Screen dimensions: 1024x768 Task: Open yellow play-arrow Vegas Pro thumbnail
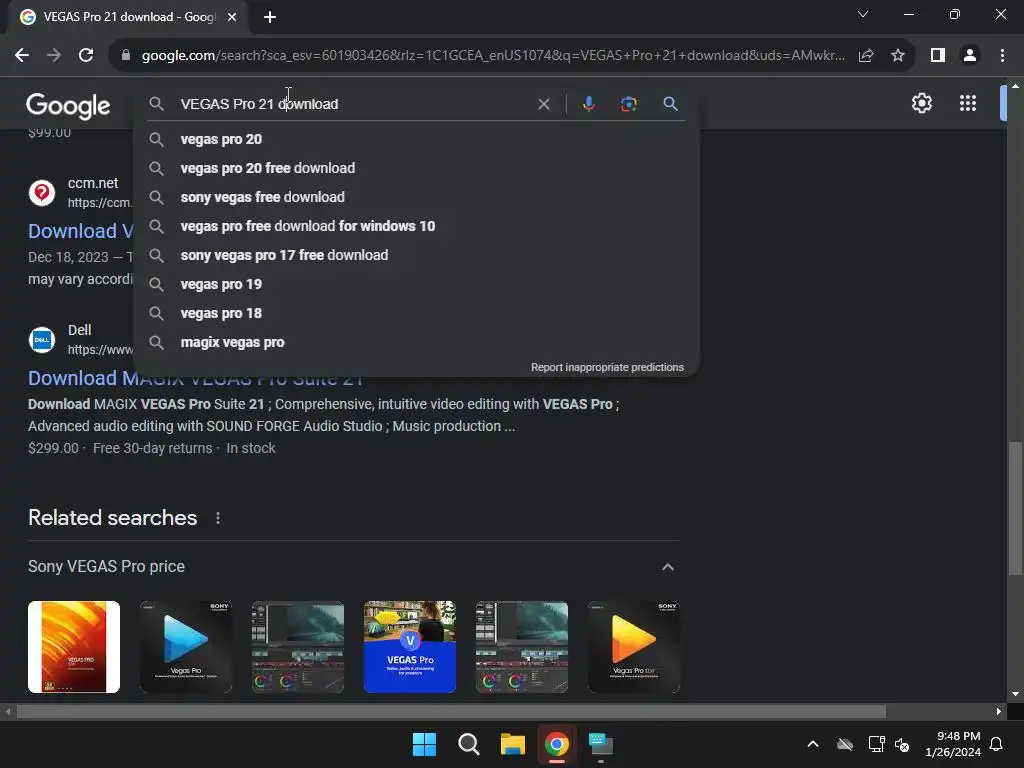point(633,647)
